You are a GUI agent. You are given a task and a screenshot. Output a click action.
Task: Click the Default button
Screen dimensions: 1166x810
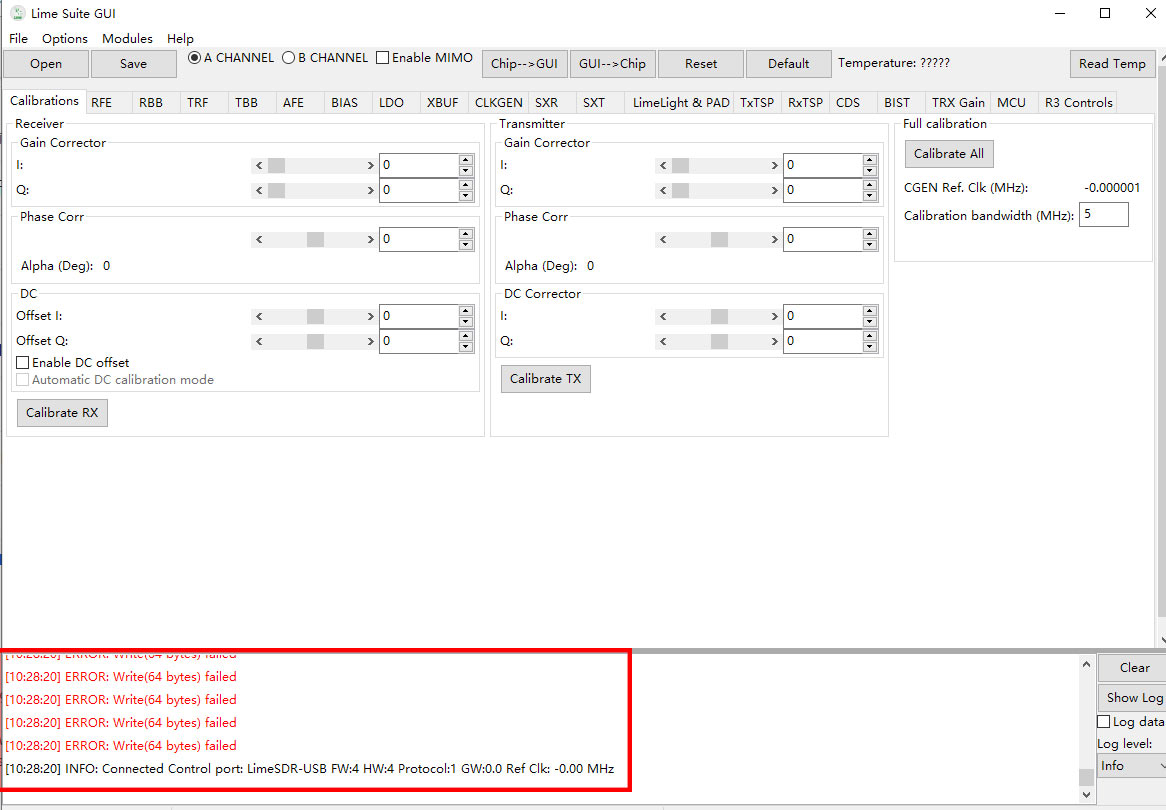788,64
